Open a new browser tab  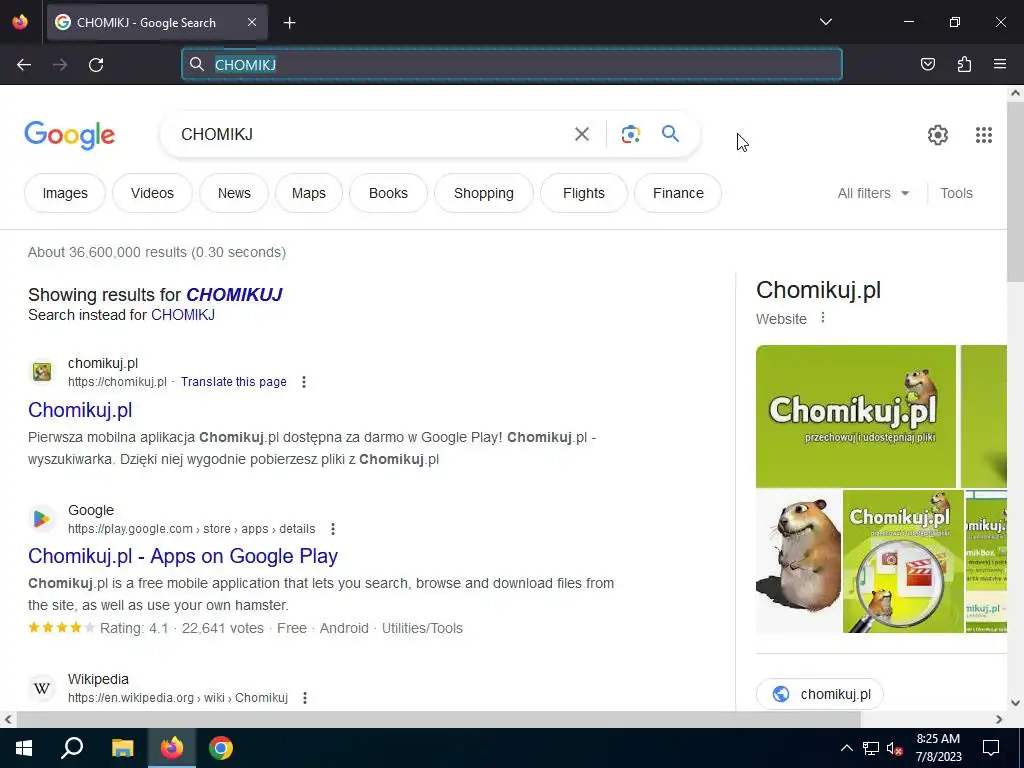[289, 23]
